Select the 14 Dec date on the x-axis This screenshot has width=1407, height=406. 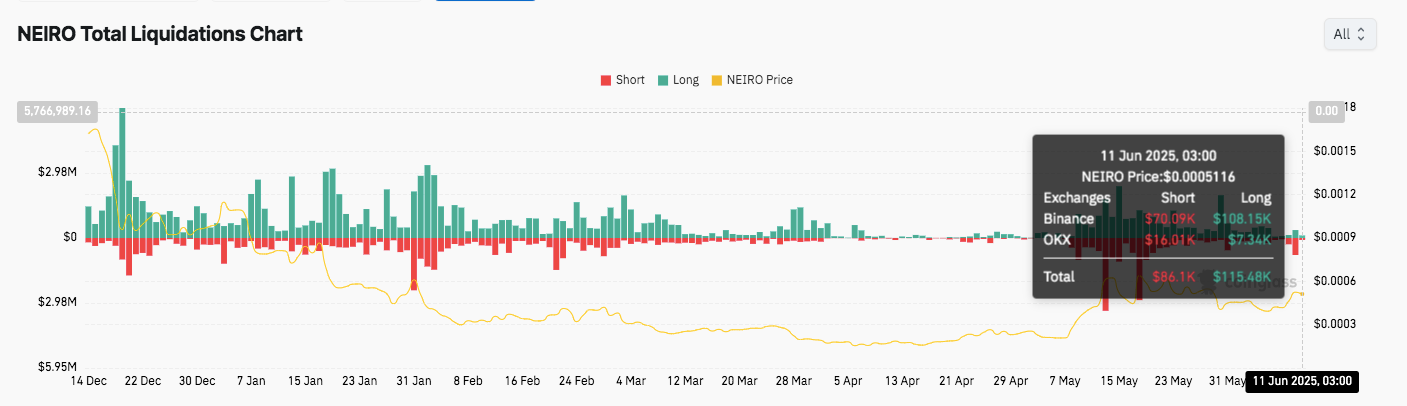89,381
